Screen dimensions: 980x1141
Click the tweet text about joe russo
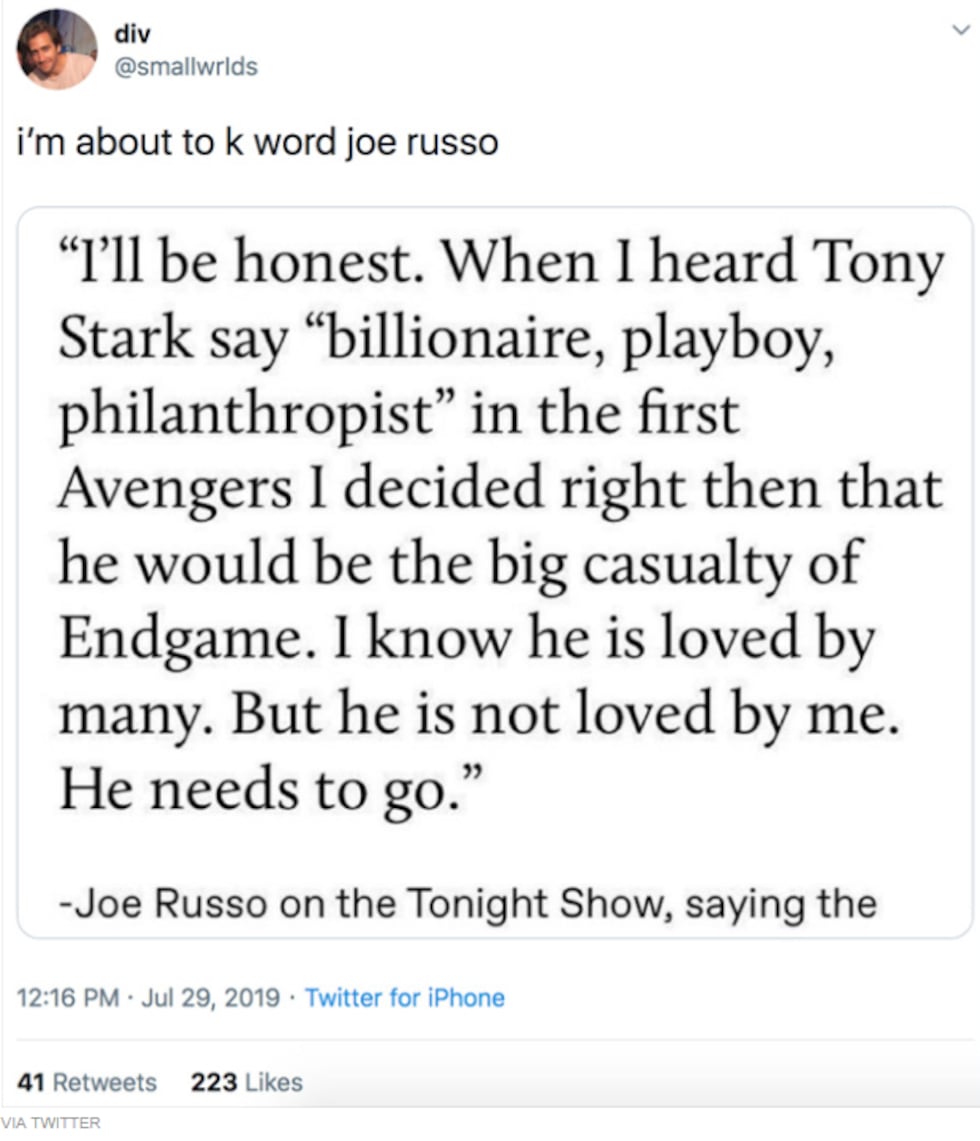[x=258, y=143]
